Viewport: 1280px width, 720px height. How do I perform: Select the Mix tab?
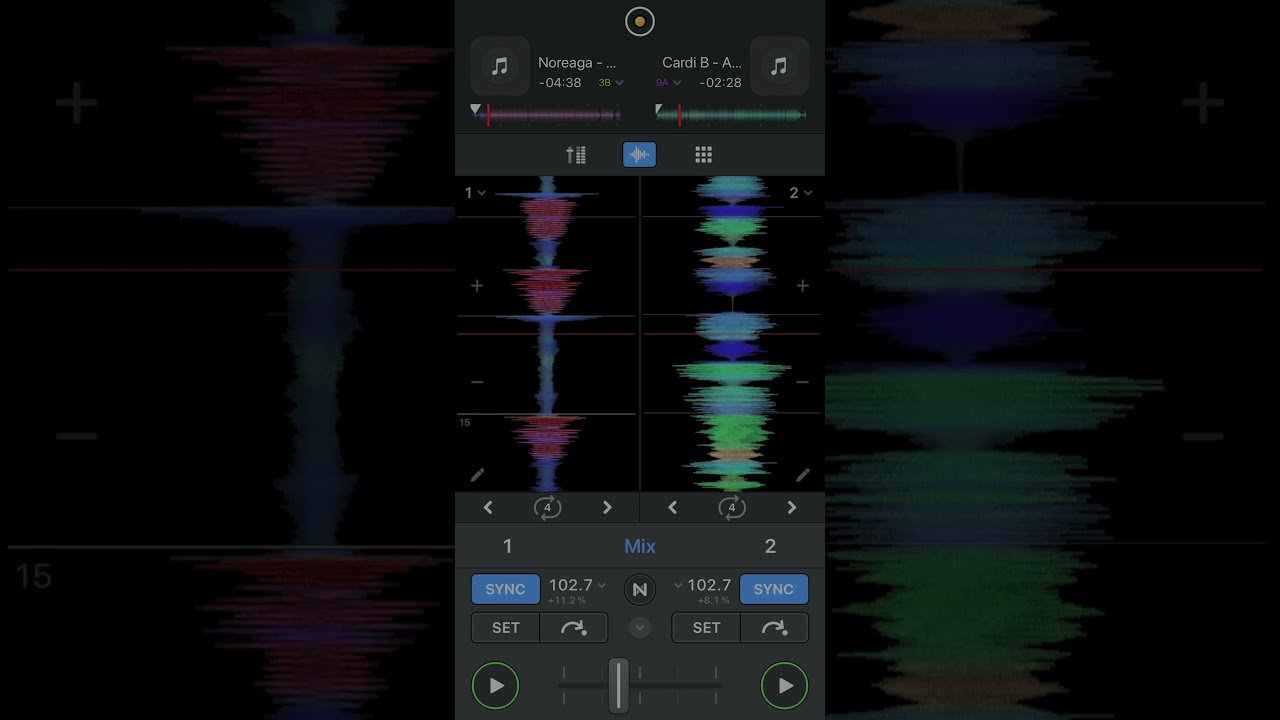[x=640, y=546]
